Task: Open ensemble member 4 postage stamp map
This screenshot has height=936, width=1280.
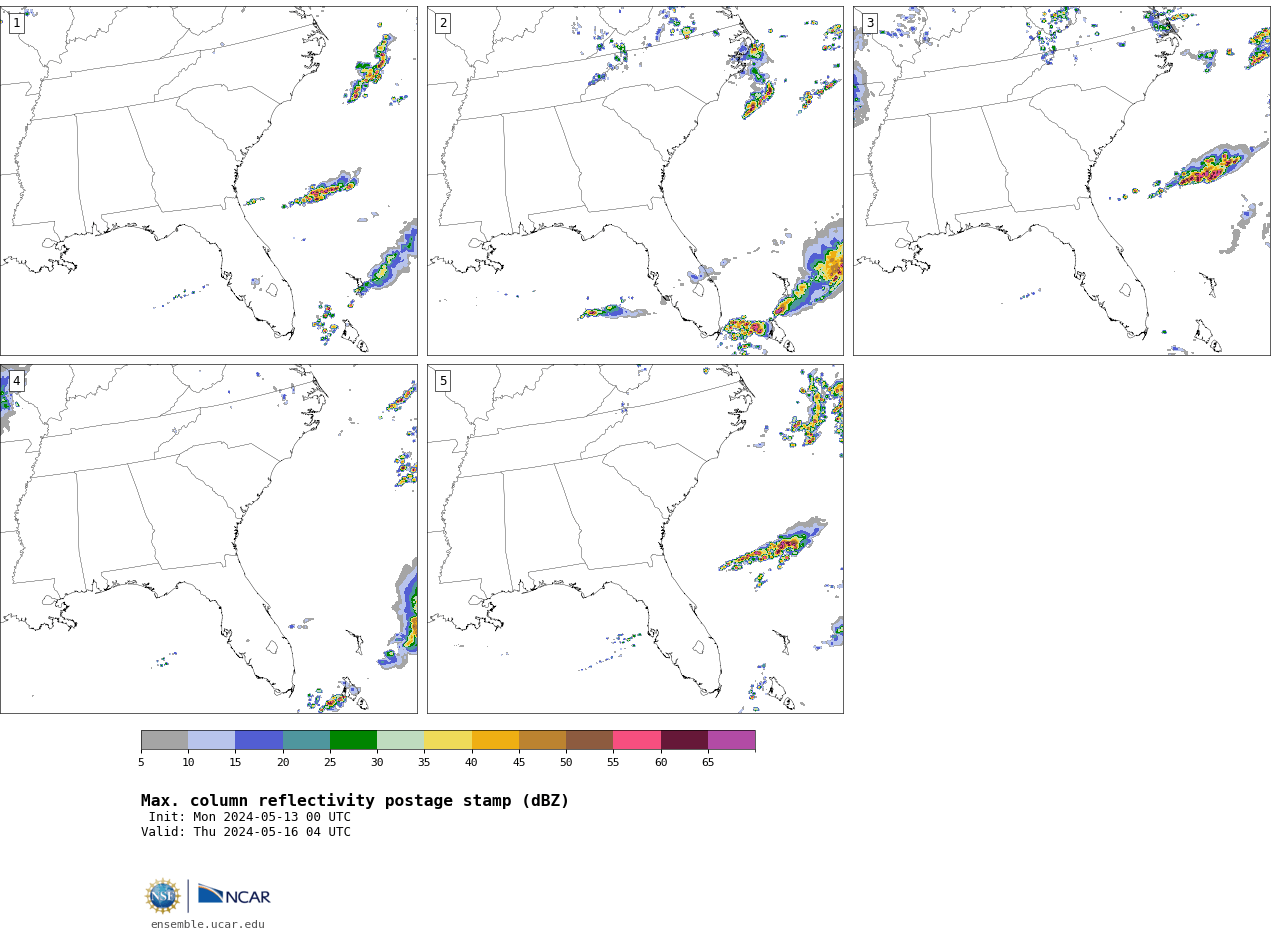Action: (x=208, y=539)
